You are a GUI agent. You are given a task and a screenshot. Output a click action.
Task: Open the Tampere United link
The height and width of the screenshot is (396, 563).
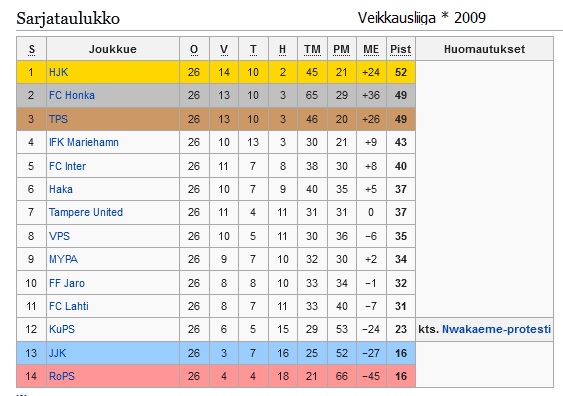coord(86,212)
